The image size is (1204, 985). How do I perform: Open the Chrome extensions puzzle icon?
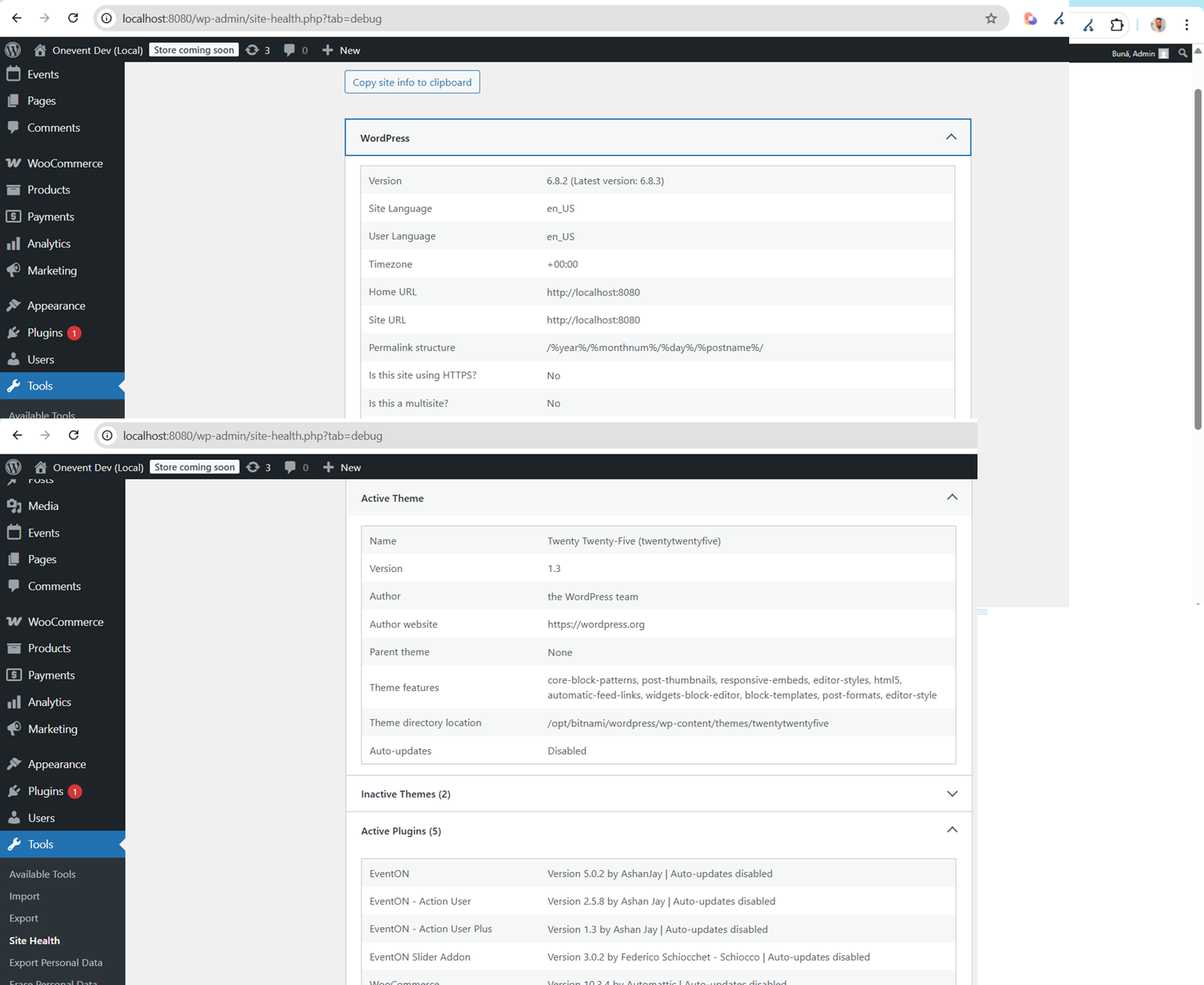tap(1117, 25)
